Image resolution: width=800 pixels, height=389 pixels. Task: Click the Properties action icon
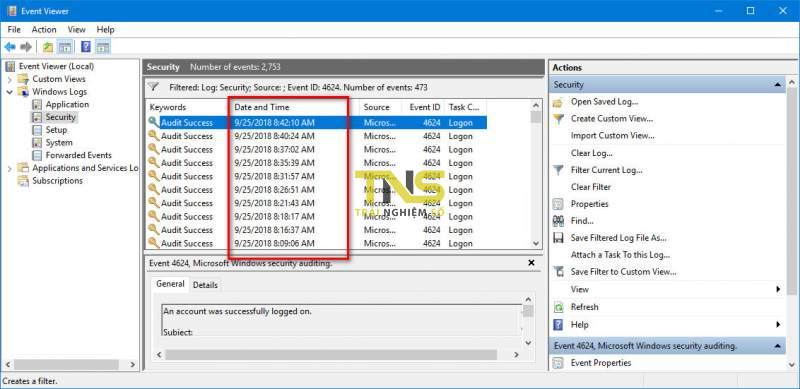tap(559, 204)
